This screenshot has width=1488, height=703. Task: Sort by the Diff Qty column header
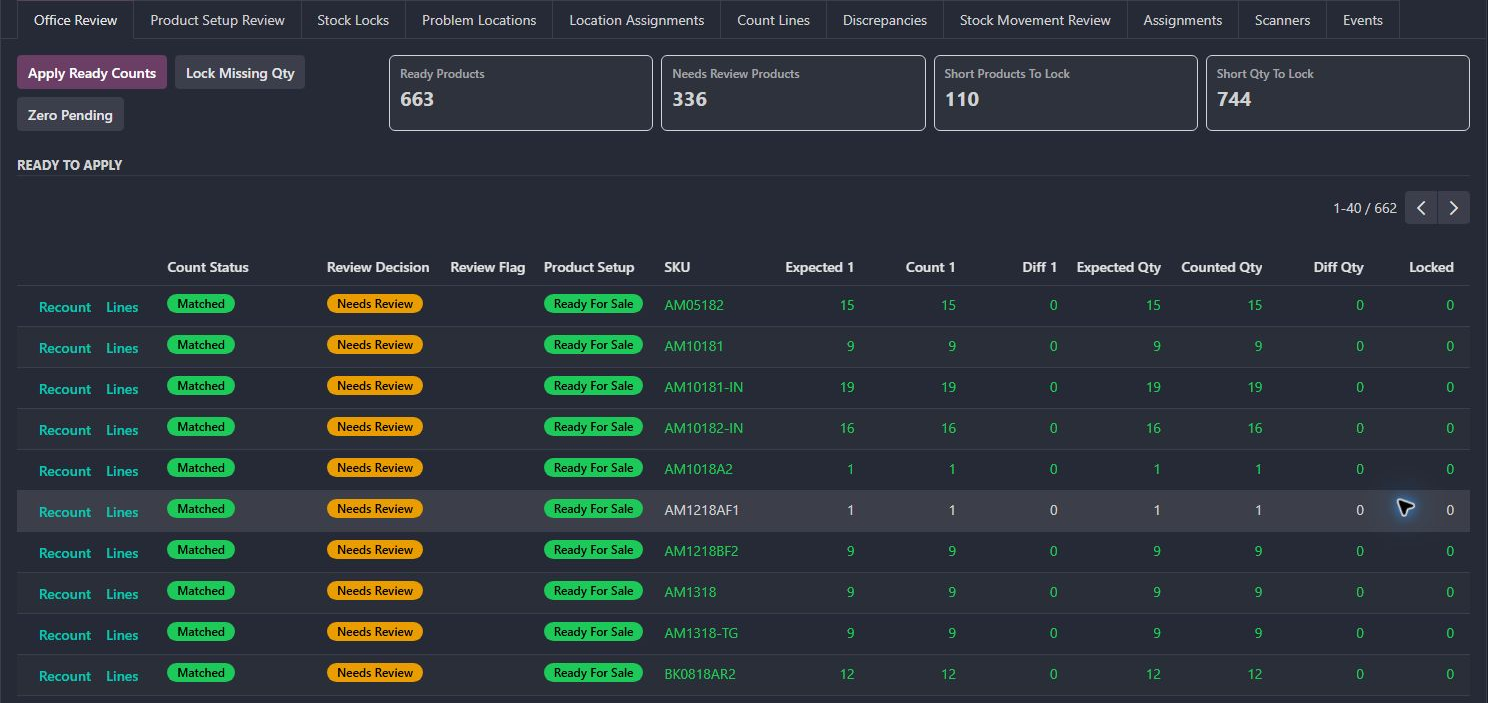[x=1338, y=267]
